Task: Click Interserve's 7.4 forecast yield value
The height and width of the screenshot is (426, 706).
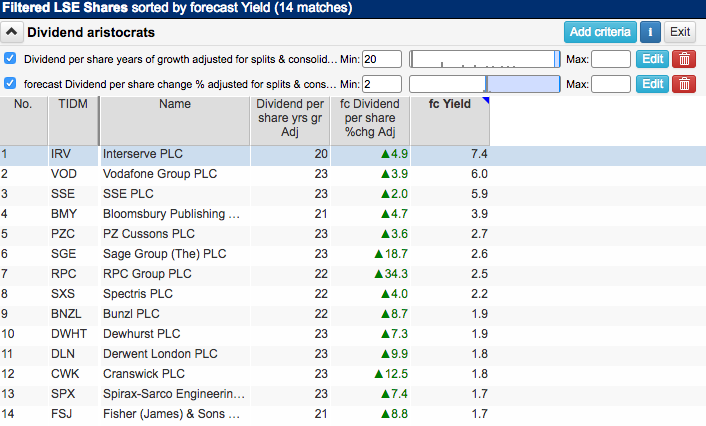Action: pyautogui.click(x=479, y=154)
